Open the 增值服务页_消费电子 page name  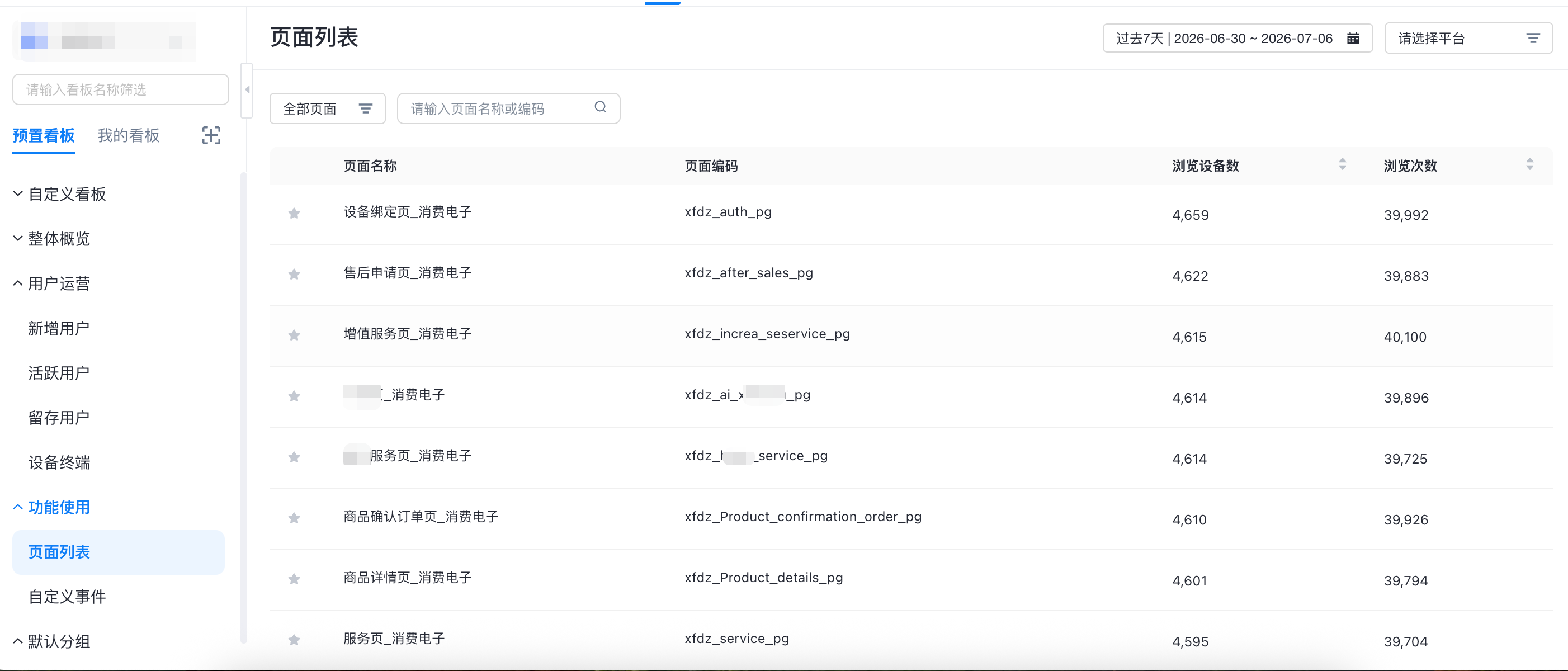pyautogui.click(x=407, y=334)
